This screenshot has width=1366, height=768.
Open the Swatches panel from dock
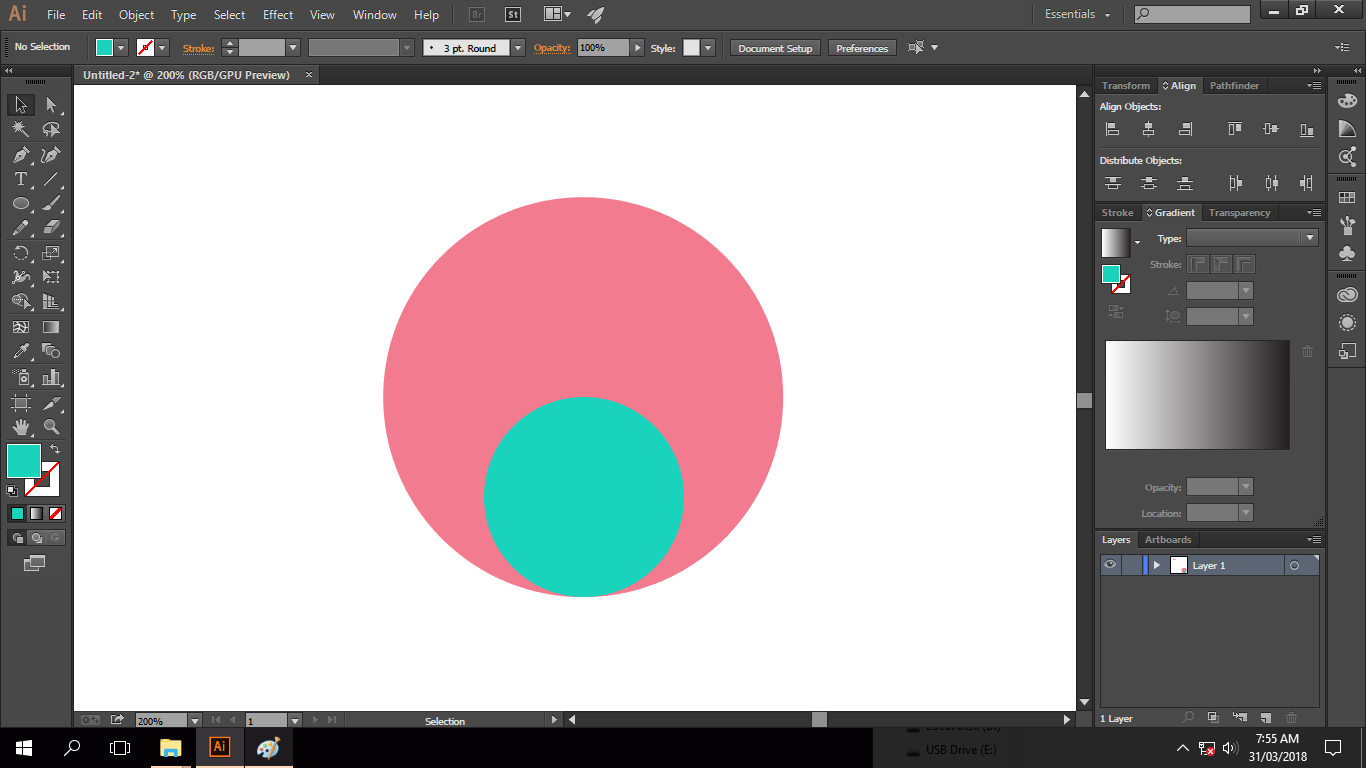[1347, 198]
